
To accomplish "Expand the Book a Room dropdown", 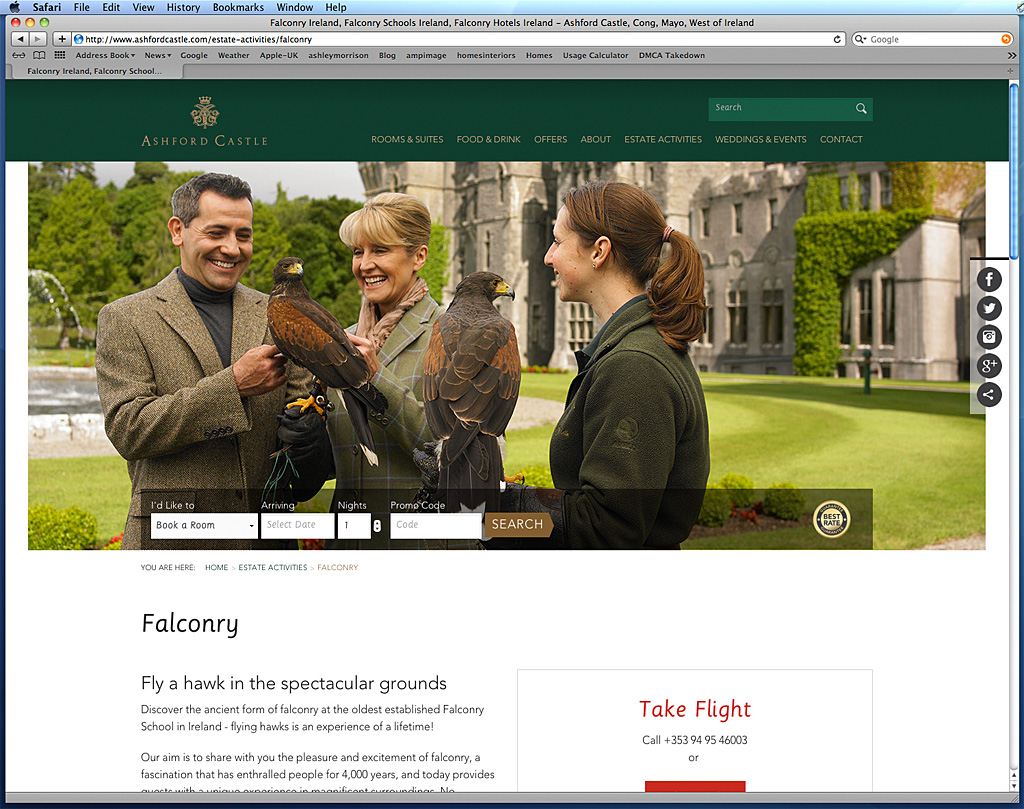I will coord(204,525).
